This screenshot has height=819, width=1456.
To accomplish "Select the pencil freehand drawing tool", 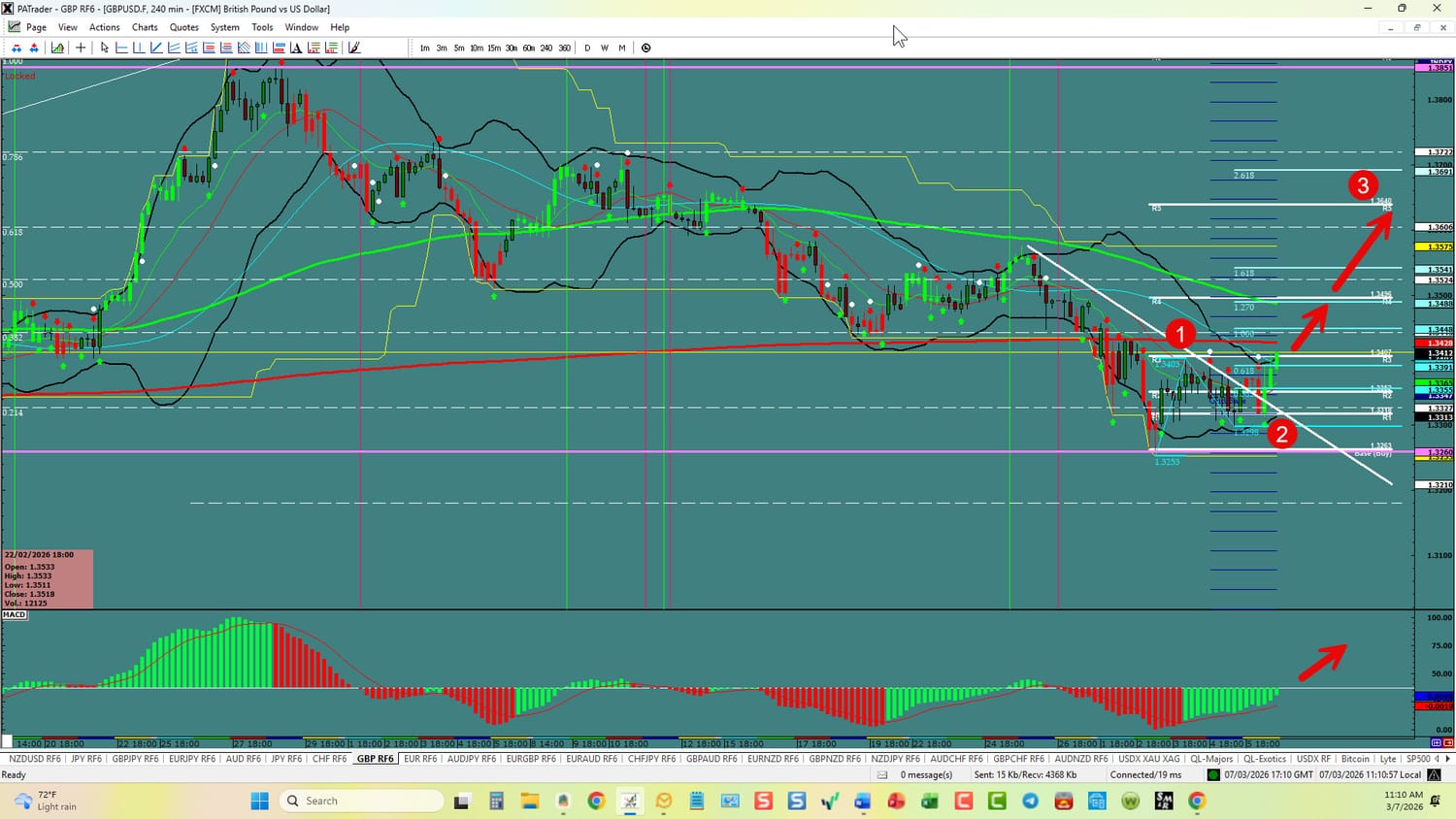I will 354,48.
